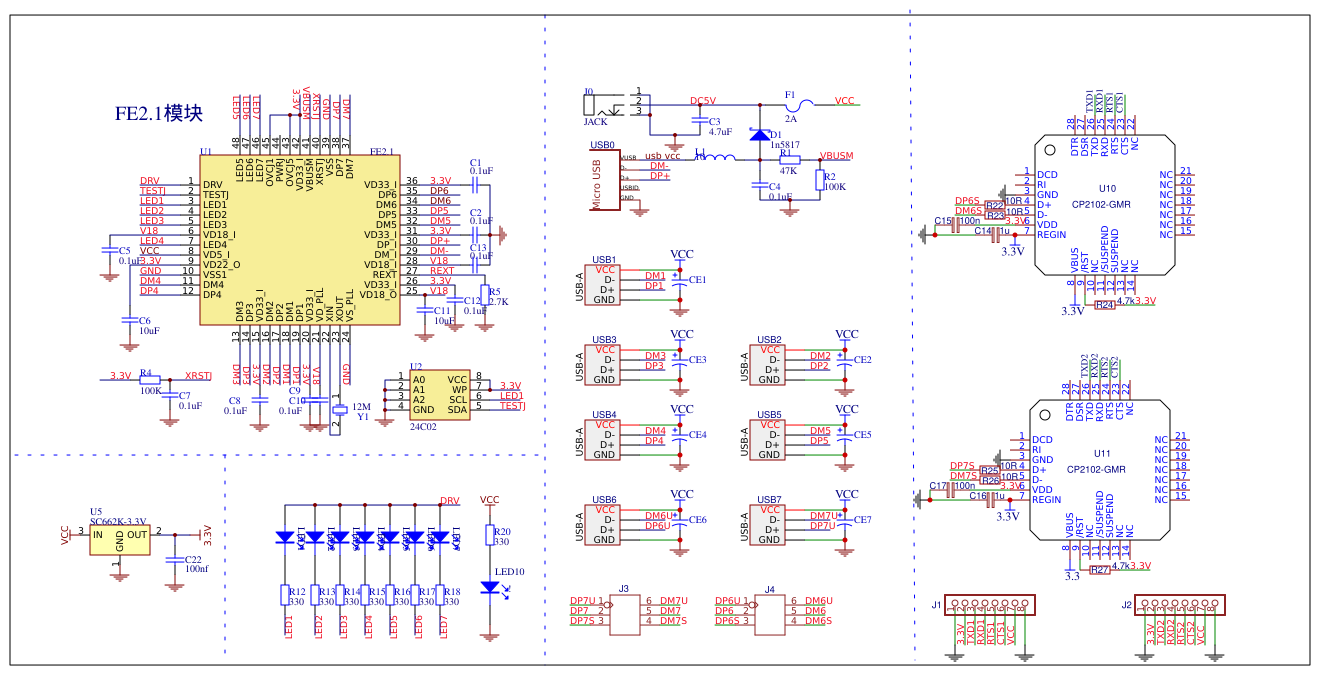
Task: Select the USB7 USB-A connector
Action: click(x=769, y=525)
